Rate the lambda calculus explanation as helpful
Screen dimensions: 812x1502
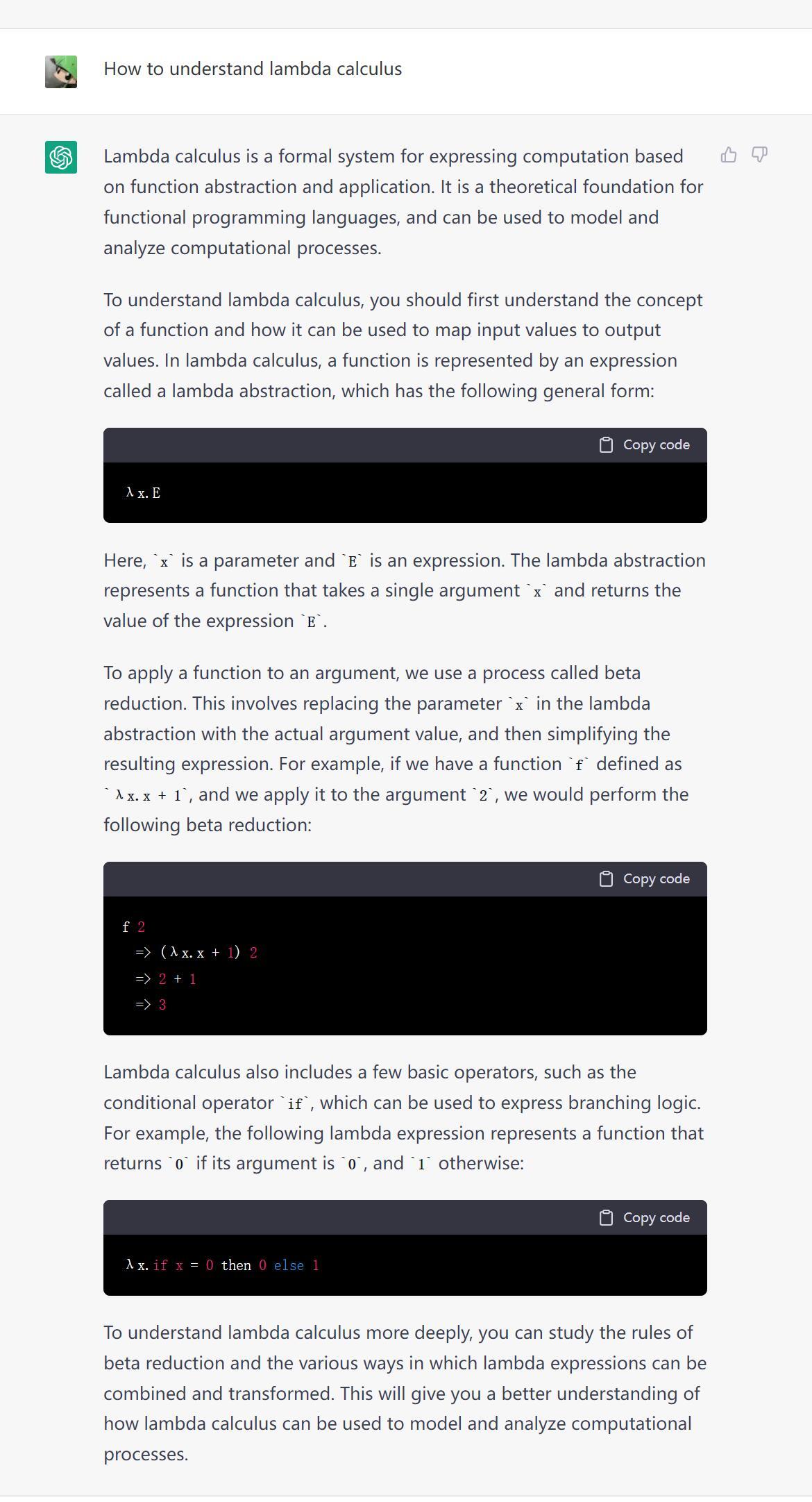tap(727, 153)
